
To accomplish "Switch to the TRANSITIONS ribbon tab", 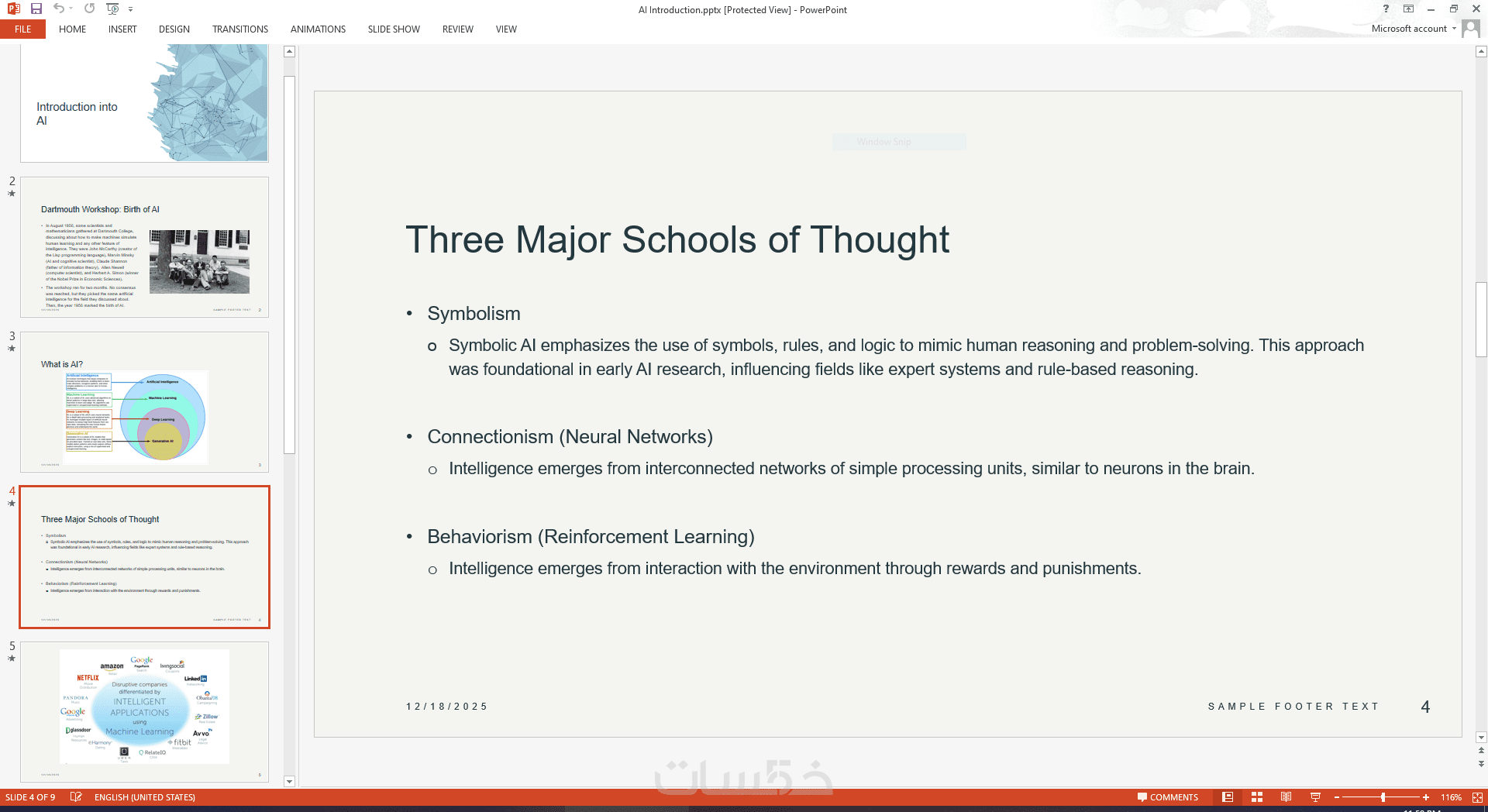I will 240,29.
